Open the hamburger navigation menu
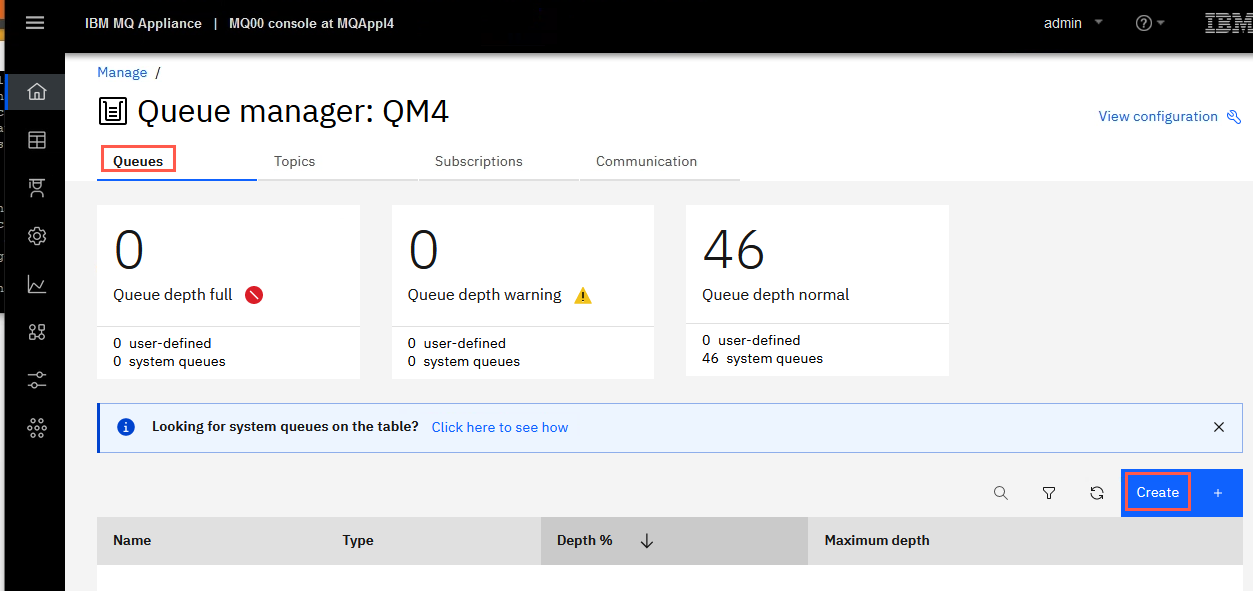Viewport: 1253px width, 591px height. pyautogui.click(x=35, y=22)
